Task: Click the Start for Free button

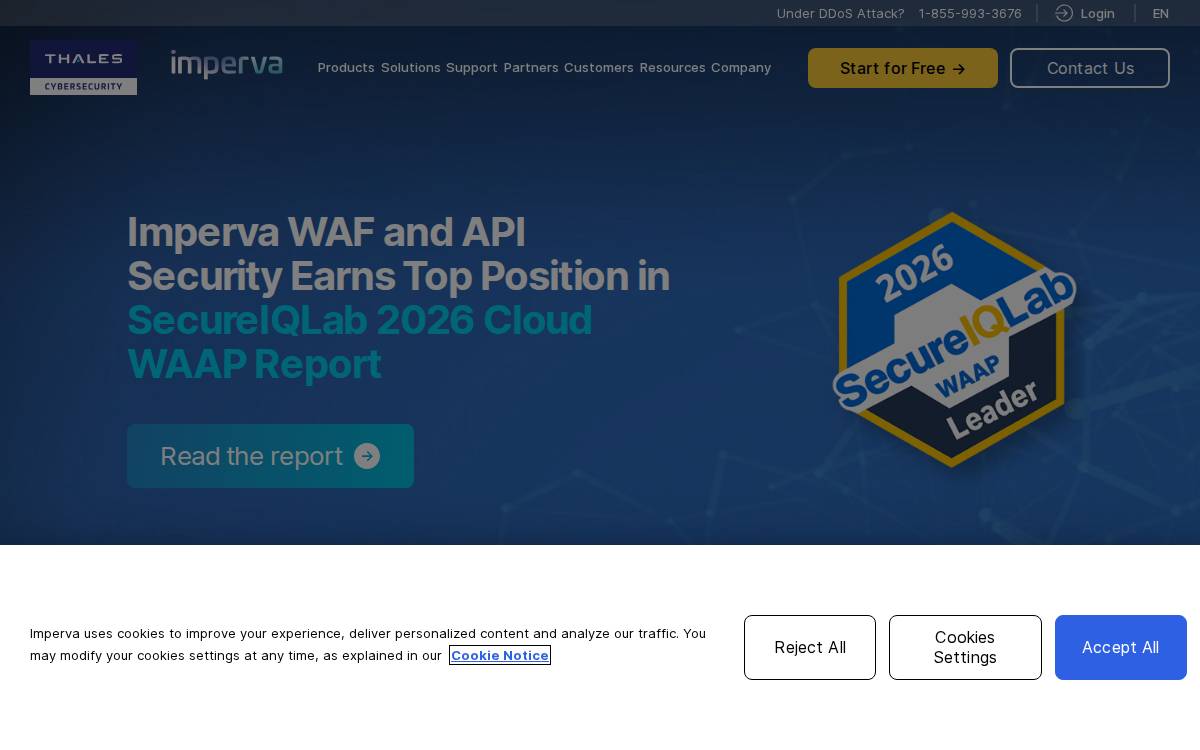Action: 903,68
